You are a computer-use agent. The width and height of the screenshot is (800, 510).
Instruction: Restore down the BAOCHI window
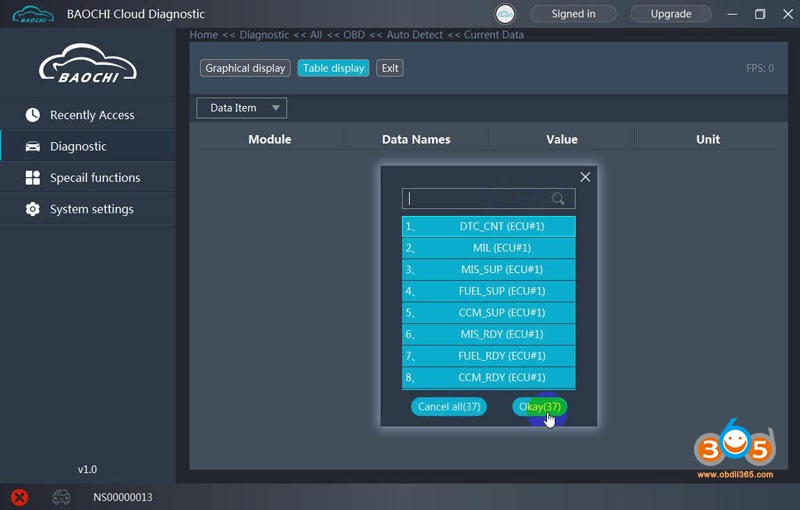click(x=760, y=14)
